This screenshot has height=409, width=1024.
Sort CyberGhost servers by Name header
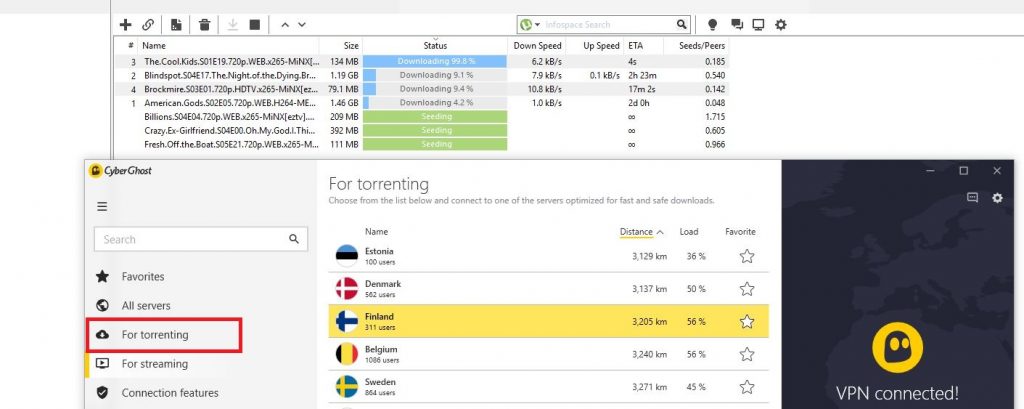point(376,231)
